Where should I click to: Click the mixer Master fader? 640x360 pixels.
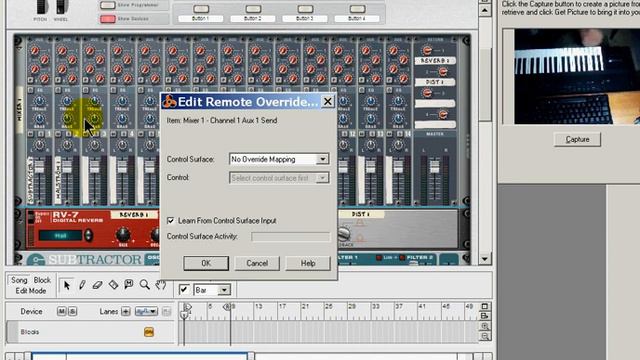coord(435,167)
